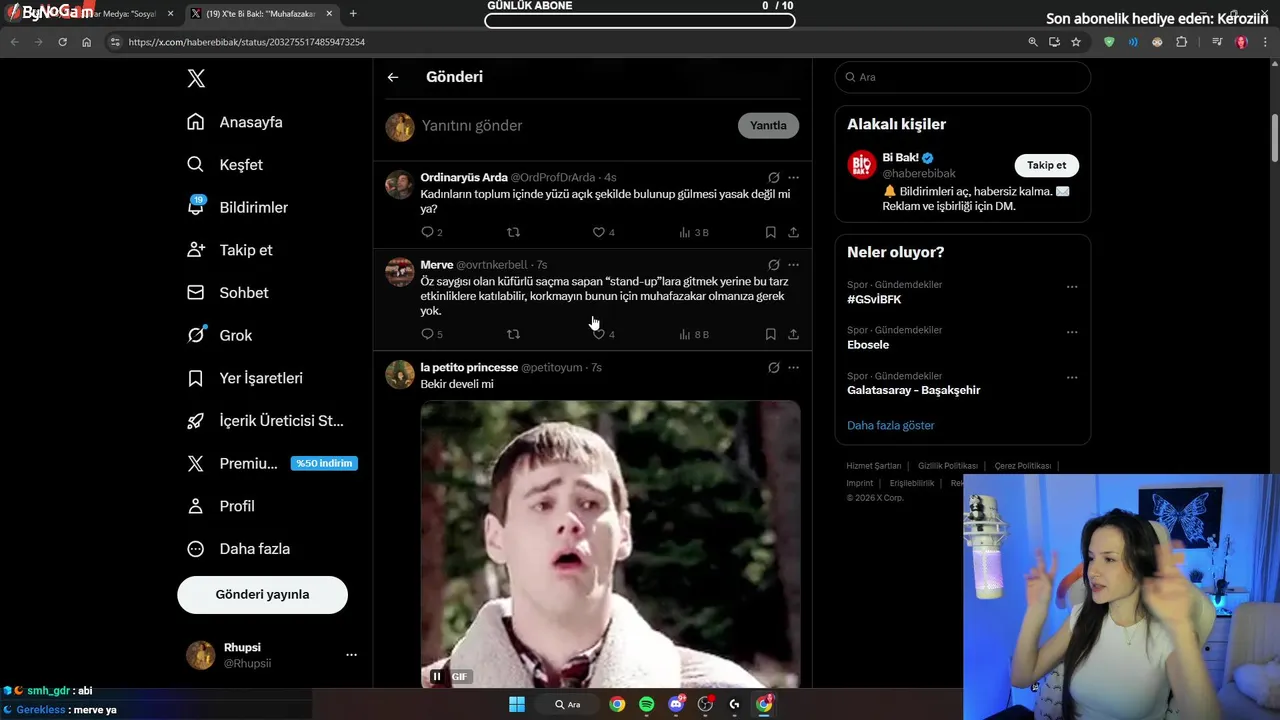This screenshot has width=1280, height=720.
Task: Open Grok from sidebar
Action: coord(220,335)
